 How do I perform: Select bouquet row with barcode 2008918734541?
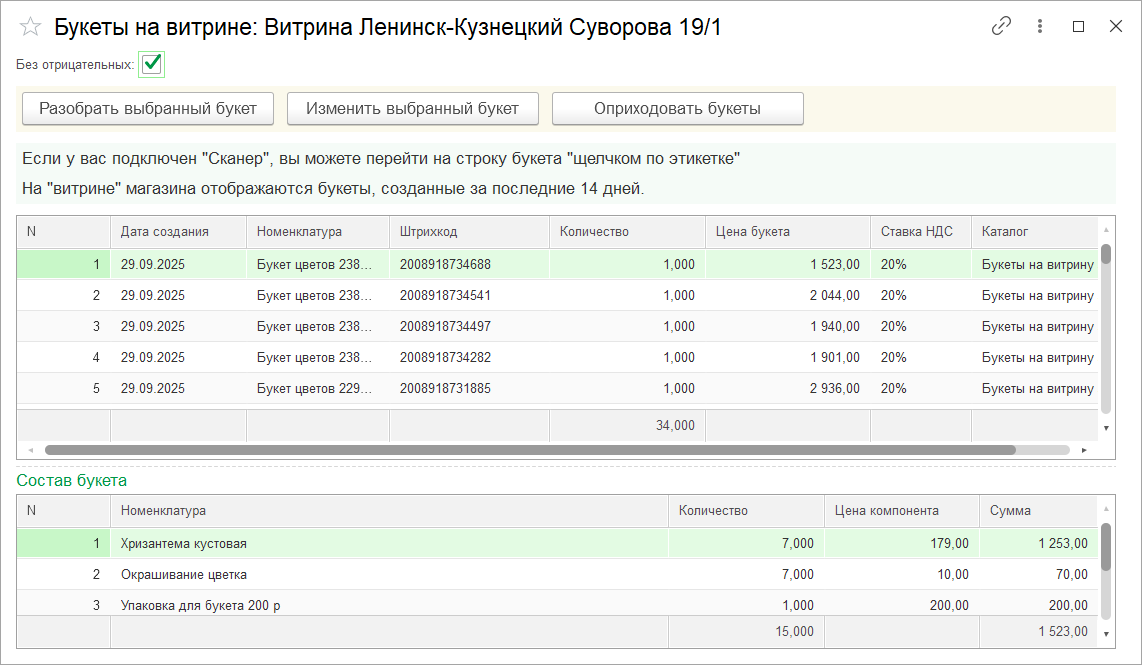pos(445,296)
